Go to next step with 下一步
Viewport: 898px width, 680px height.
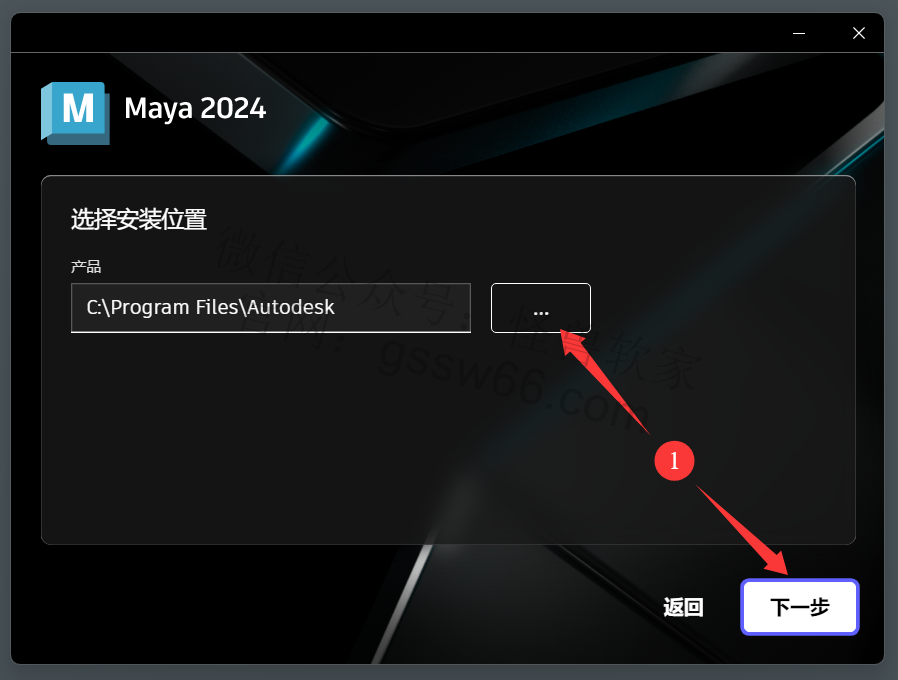799,607
